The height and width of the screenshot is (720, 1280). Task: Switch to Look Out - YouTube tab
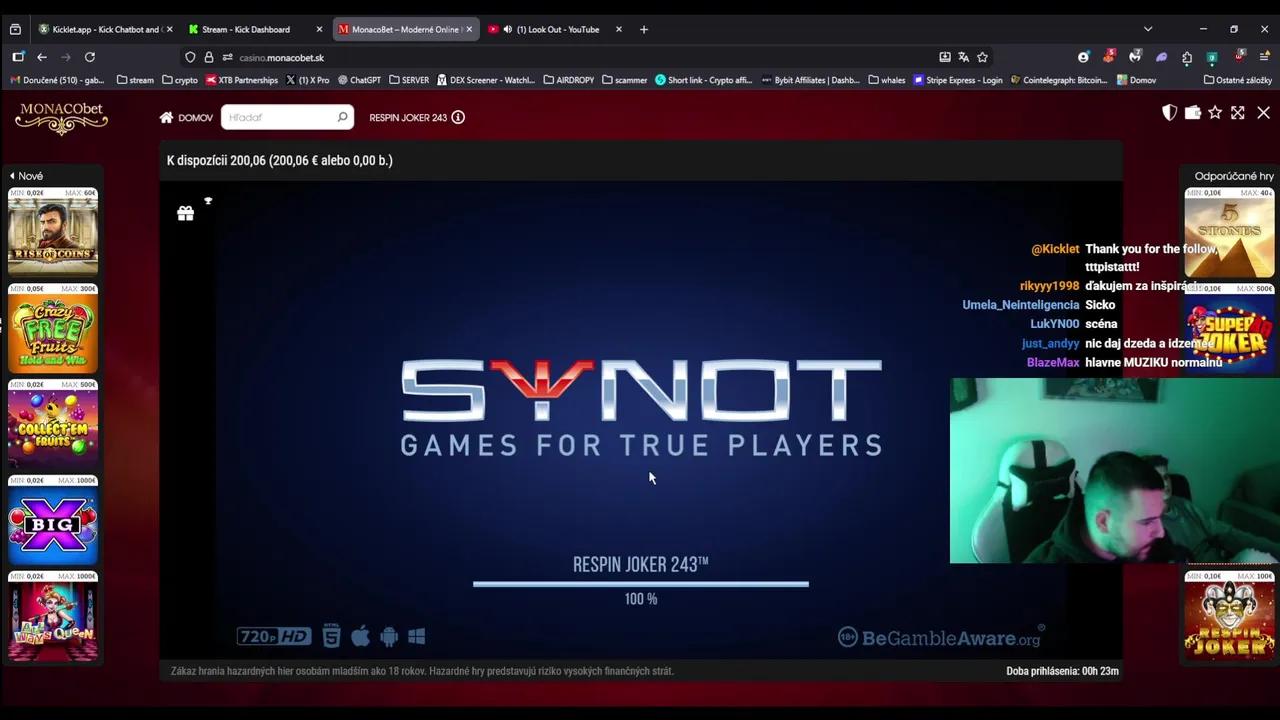click(555, 29)
